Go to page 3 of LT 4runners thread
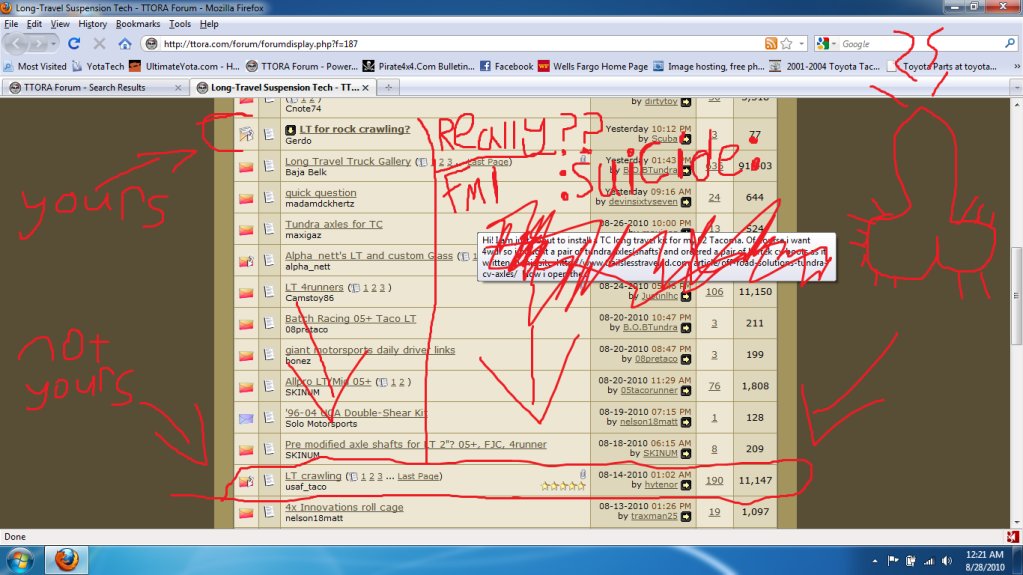This screenshot has width=1023, height=575. (382, 288)
